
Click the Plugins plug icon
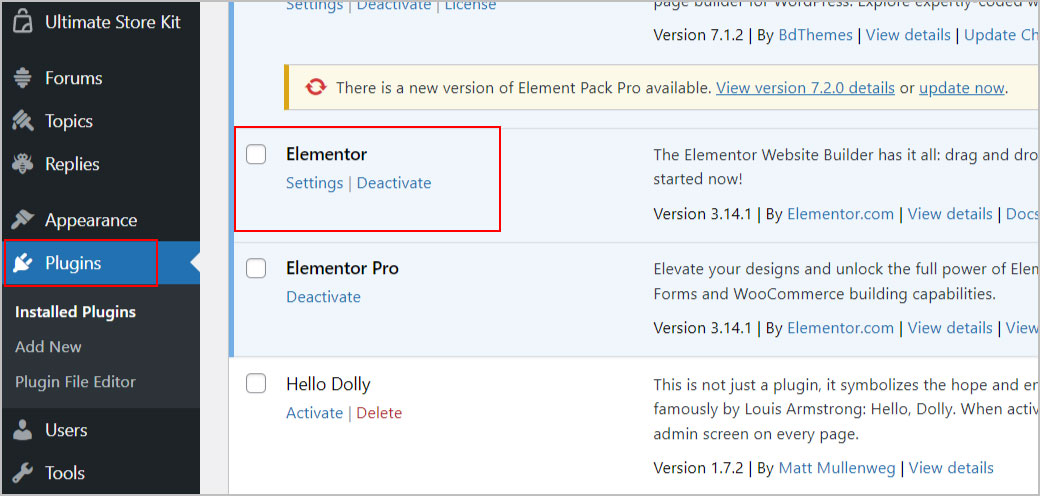coord(22,264)
